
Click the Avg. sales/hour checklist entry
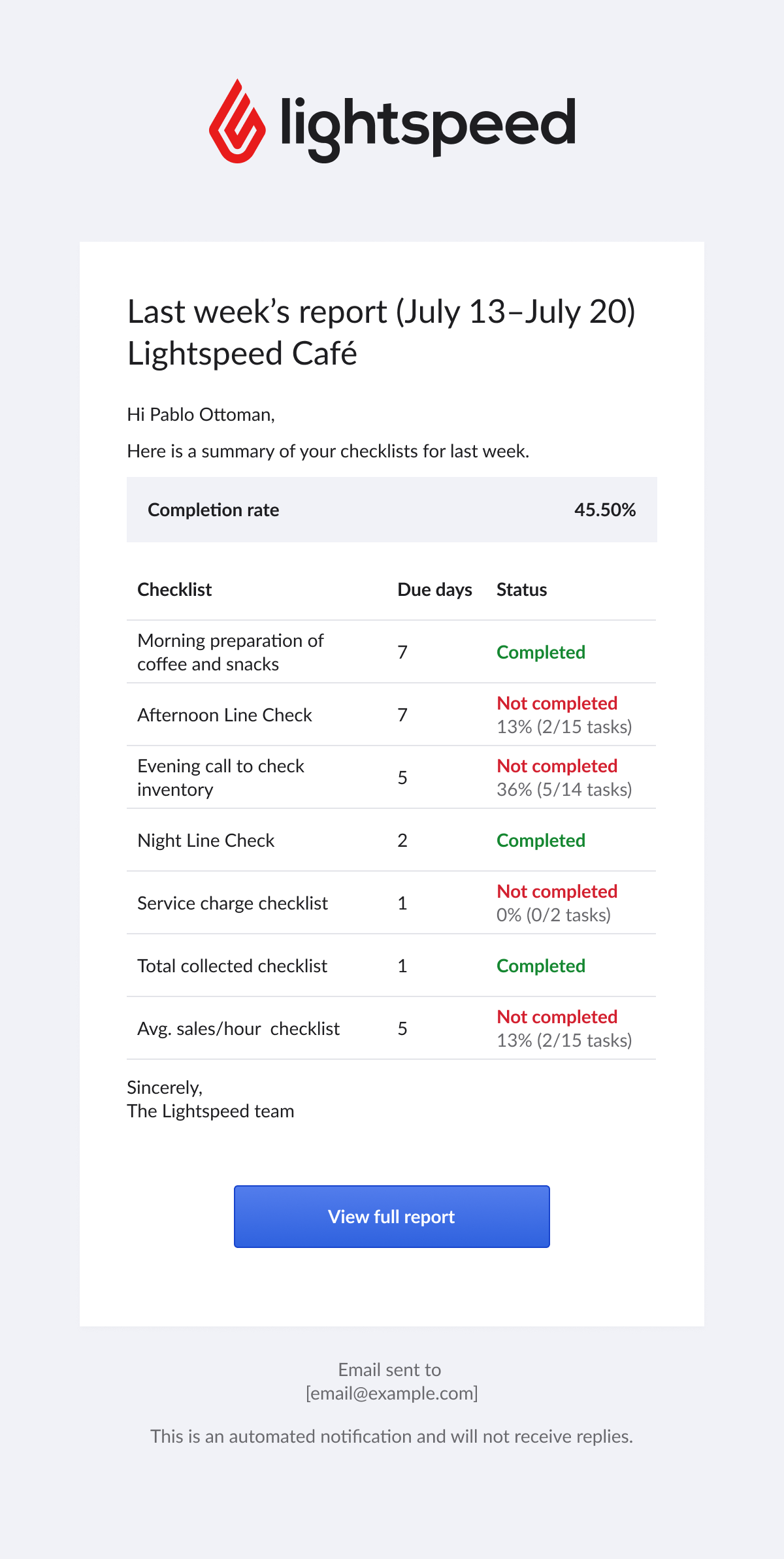click(x=238, y=1028)
